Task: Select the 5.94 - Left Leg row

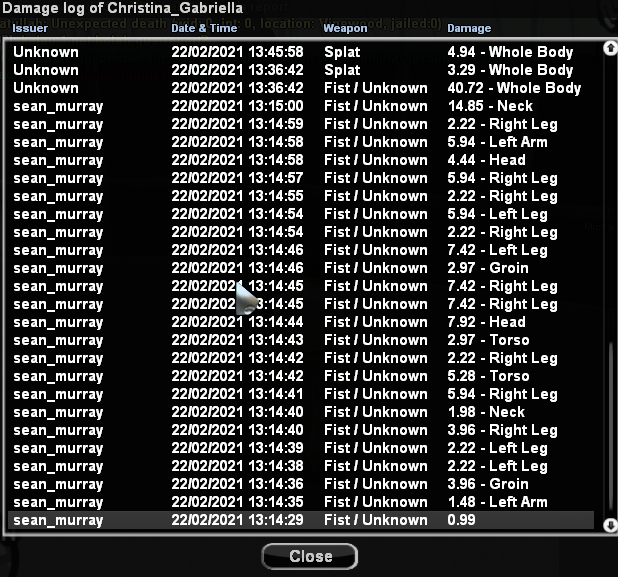Action: coord(301,214)
